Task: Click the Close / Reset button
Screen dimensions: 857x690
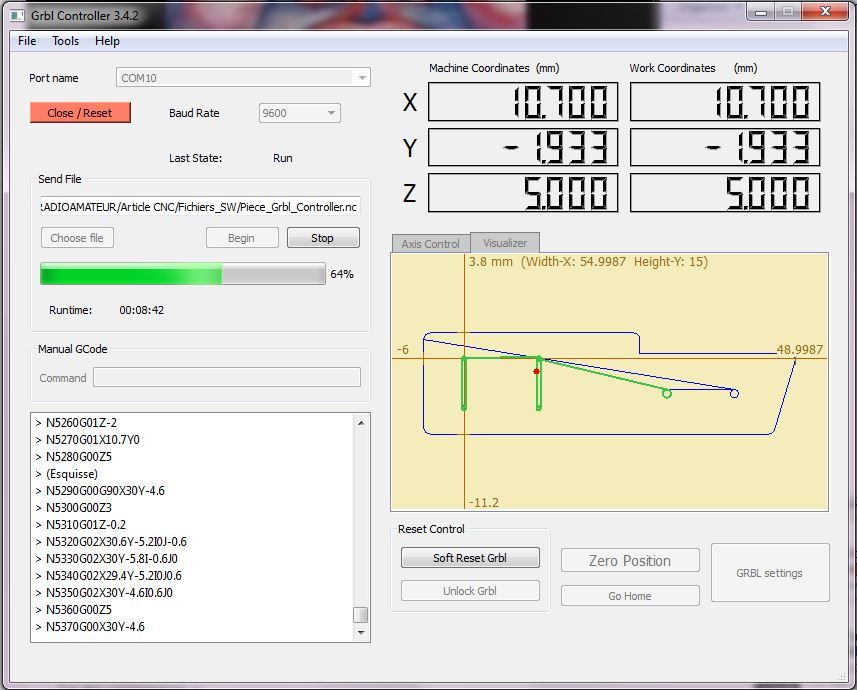Action: coord(80,113)
